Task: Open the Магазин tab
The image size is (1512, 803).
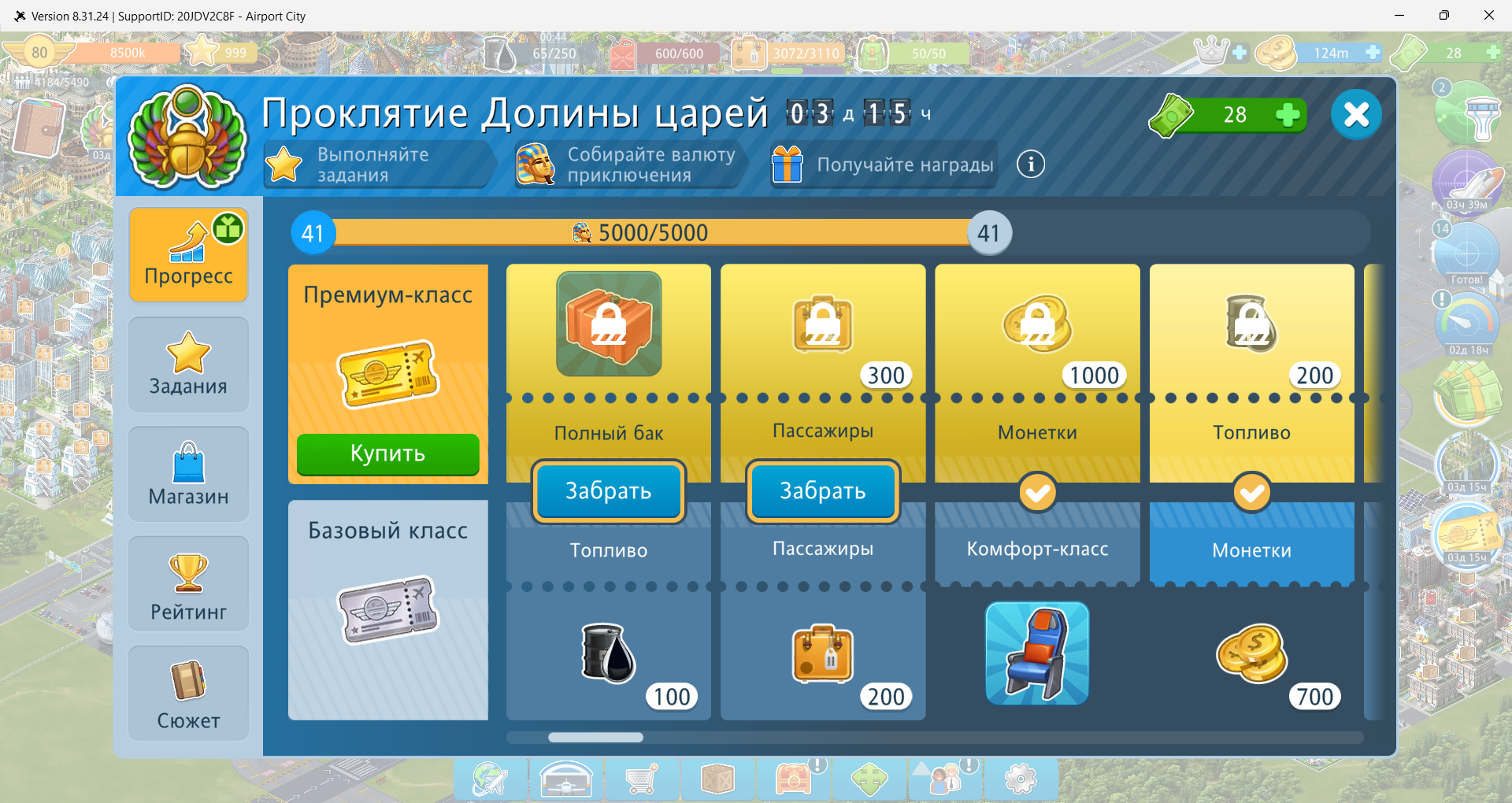Action: (188, 474)
